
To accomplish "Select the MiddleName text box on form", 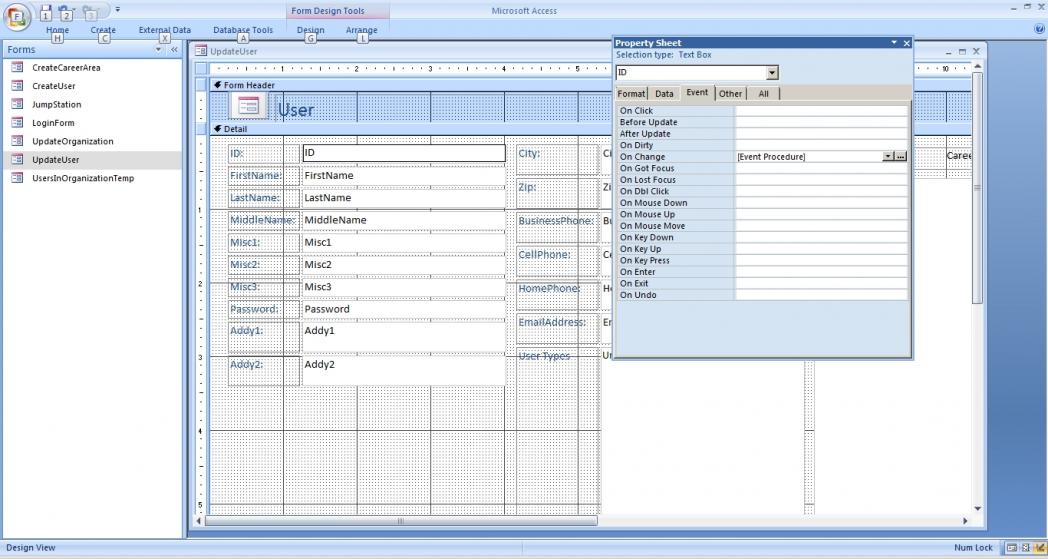I will coord(404,220).
